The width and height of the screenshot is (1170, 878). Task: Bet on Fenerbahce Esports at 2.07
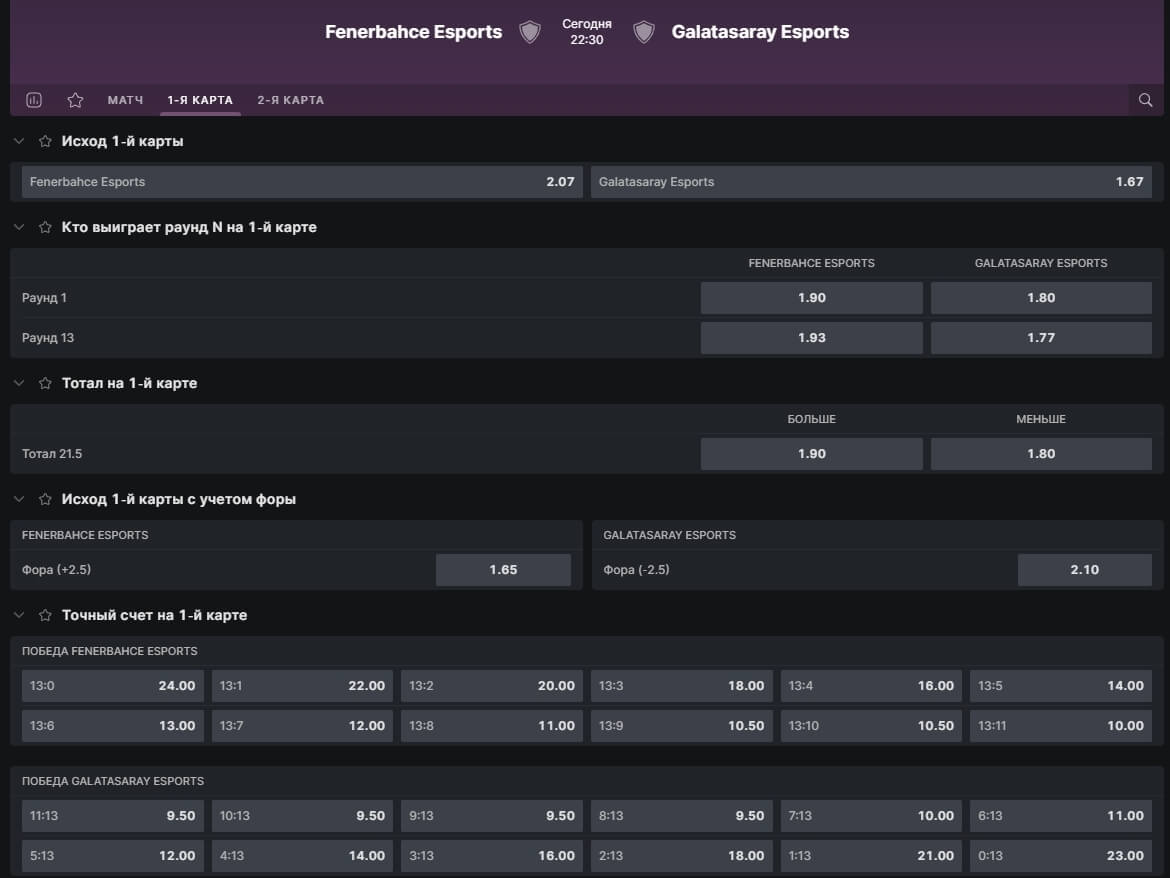[x=302, y=182]
